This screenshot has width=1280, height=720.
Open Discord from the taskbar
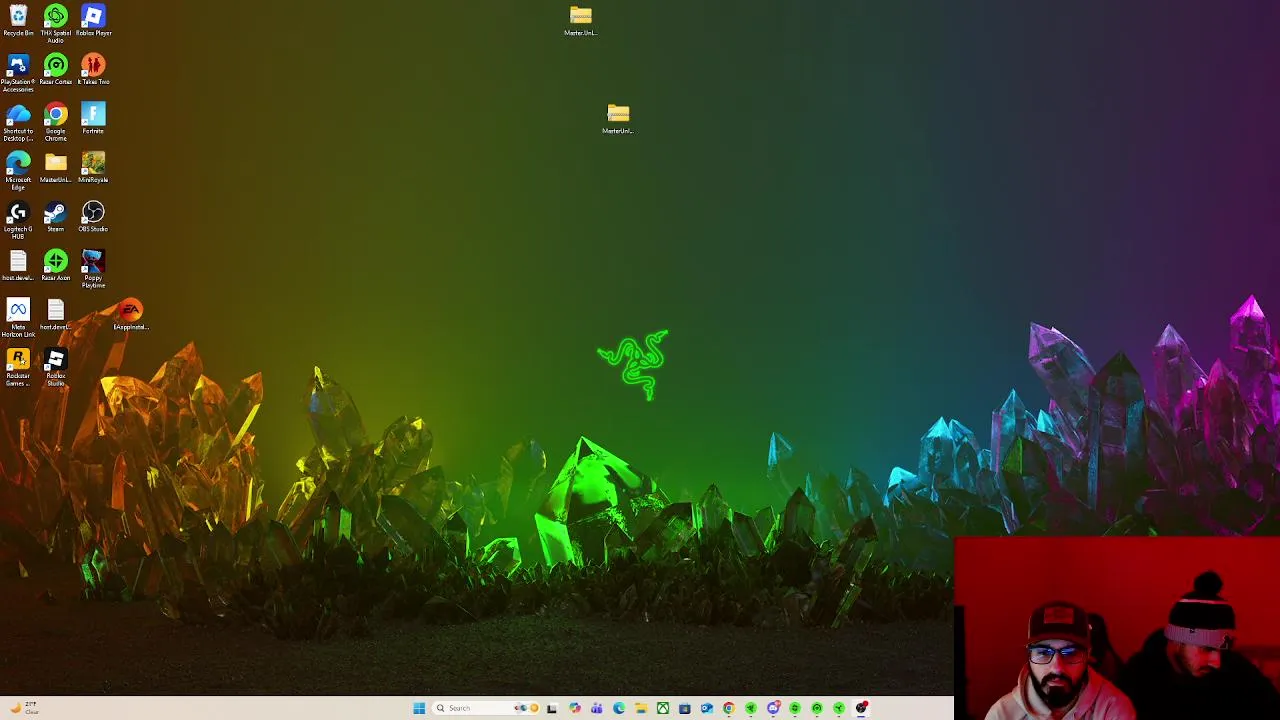pyautogui.click(x=773, y=708)
